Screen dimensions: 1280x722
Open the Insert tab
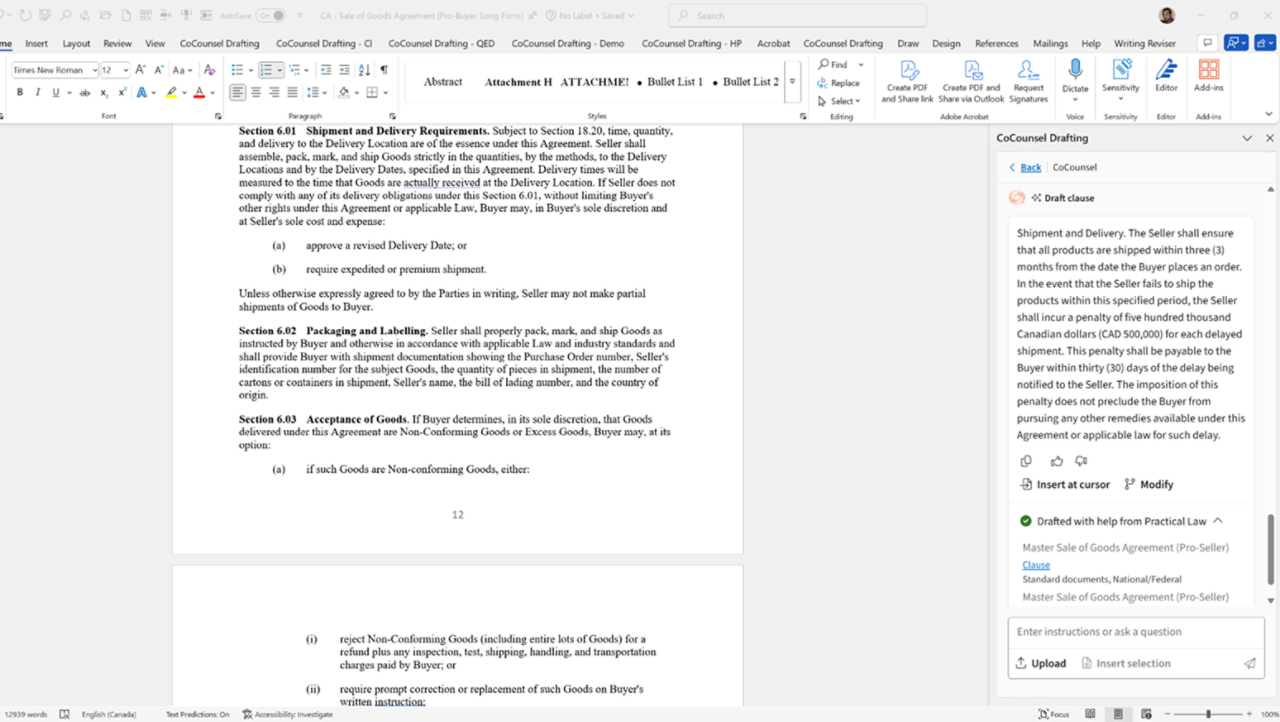coord(36,43)
